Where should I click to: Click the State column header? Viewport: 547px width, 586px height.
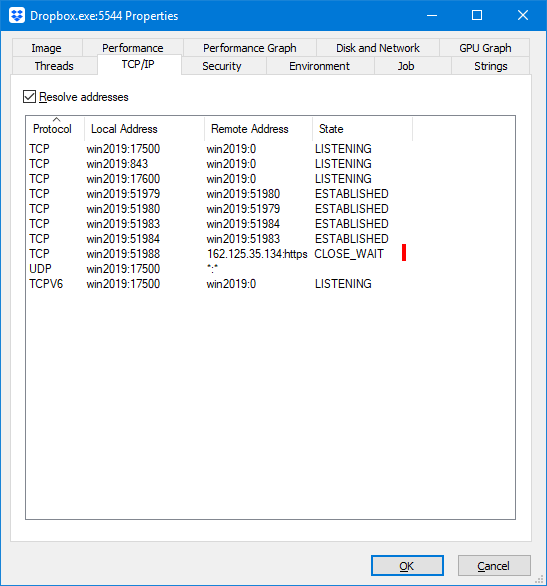362,129
